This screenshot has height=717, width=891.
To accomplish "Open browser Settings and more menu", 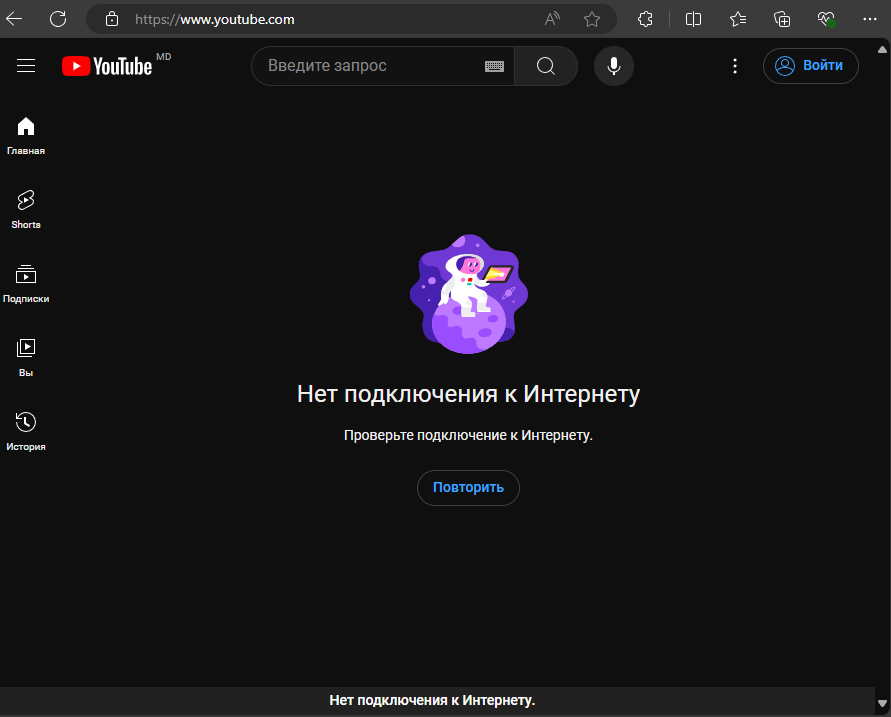I will (x=869, y=19).
